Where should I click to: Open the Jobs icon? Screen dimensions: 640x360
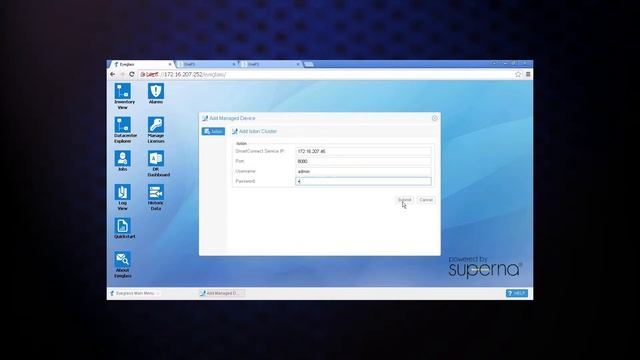point(122,158)
